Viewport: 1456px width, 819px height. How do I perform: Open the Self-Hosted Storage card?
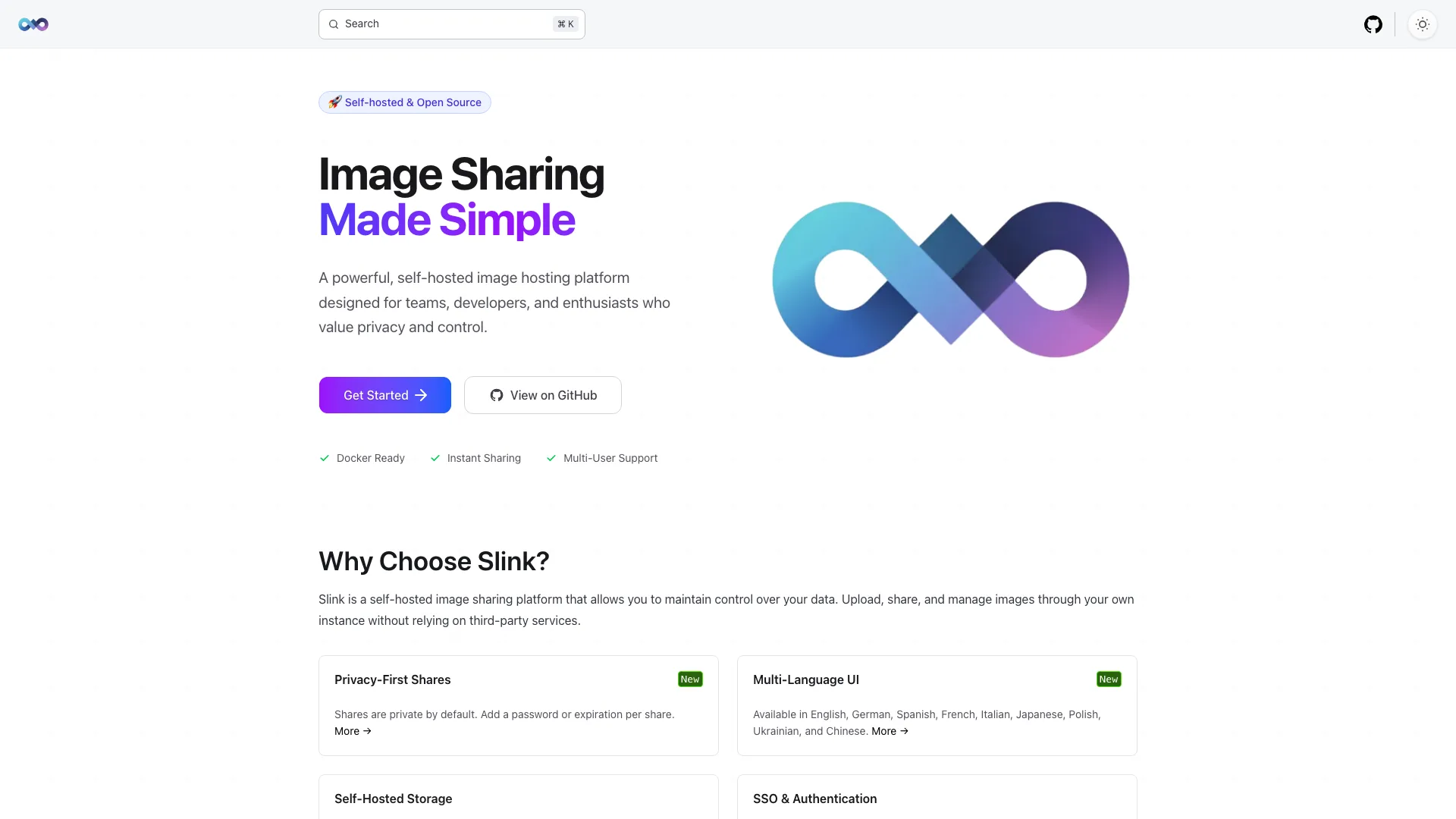pyautogui.click(x=519, y=797)
